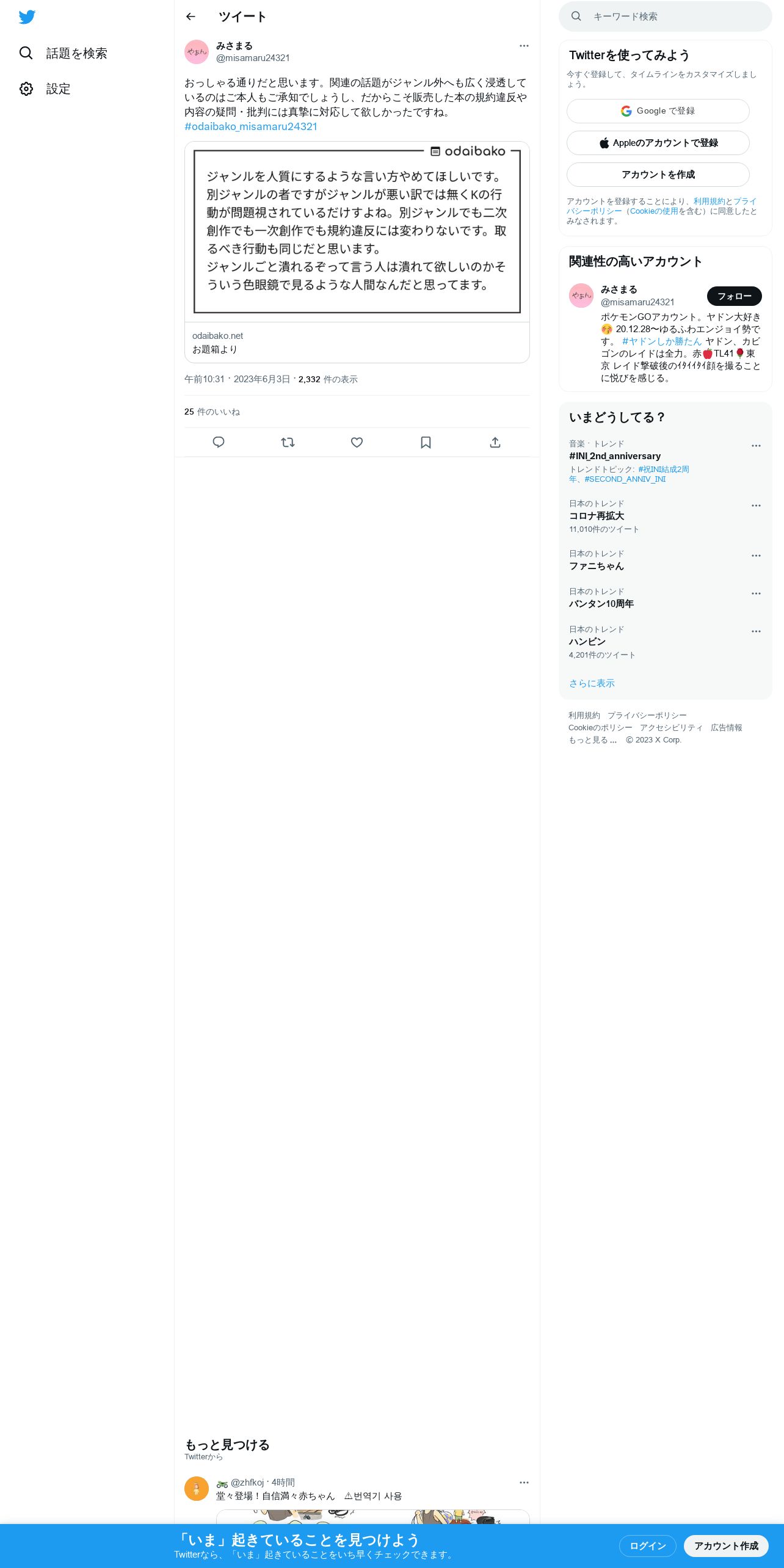Open みさまる display name in tweet
The image size is (784, 1568).
point(234,46)
